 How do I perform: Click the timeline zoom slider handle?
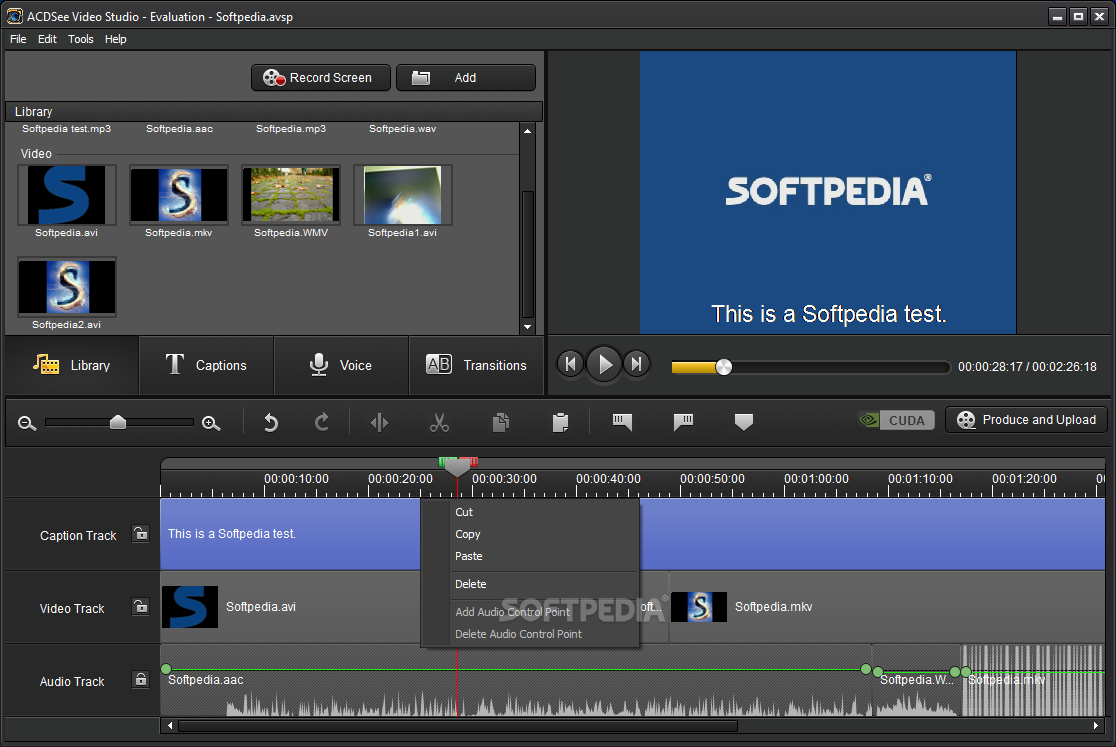point(118,423)
